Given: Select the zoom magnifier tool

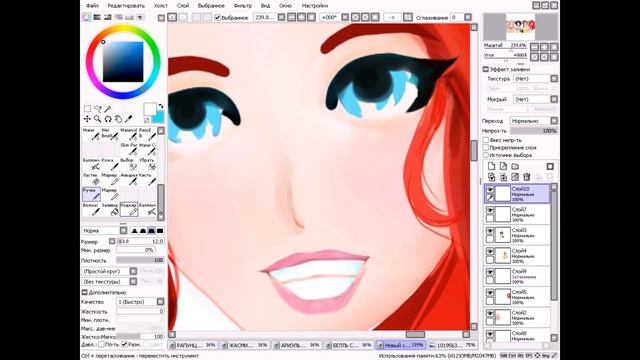Looking at the screenshot, I should [x=98, y=119].
